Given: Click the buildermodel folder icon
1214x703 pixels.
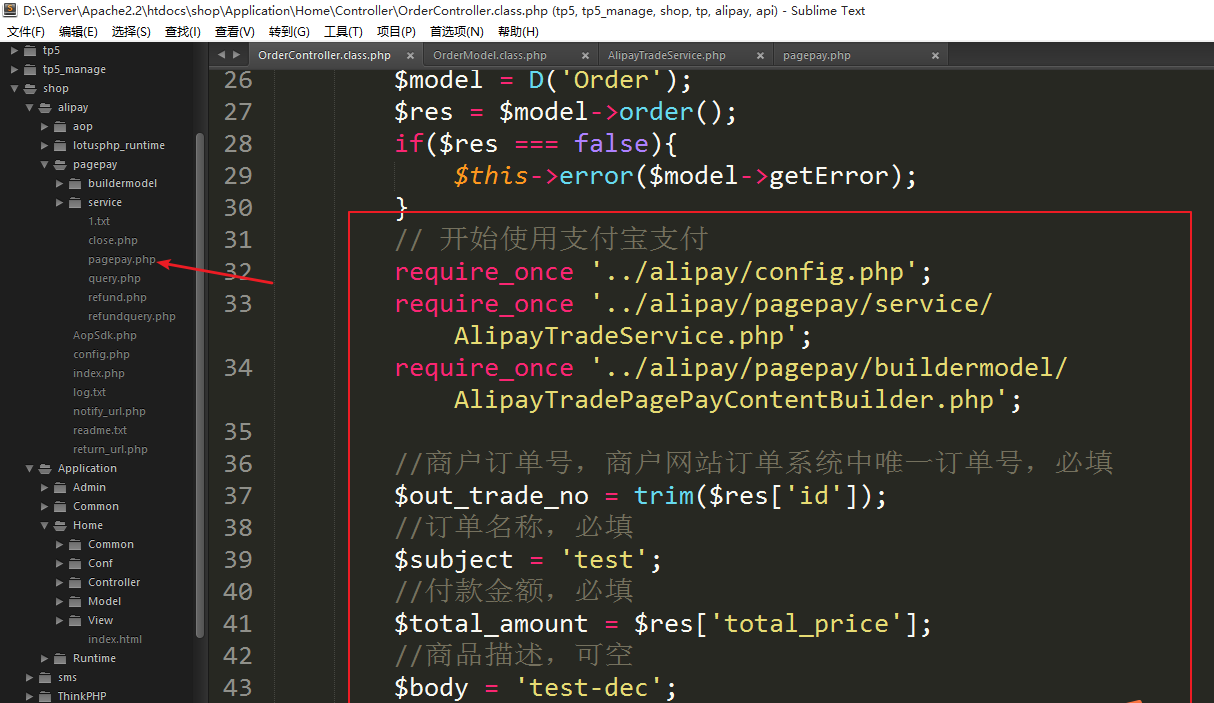Looking at the screenshot, I should point(75,184).
